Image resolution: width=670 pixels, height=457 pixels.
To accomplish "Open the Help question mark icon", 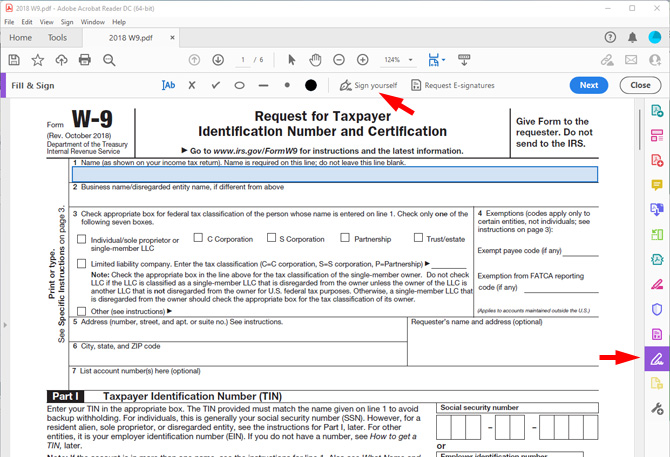I will tap(610, 38).
